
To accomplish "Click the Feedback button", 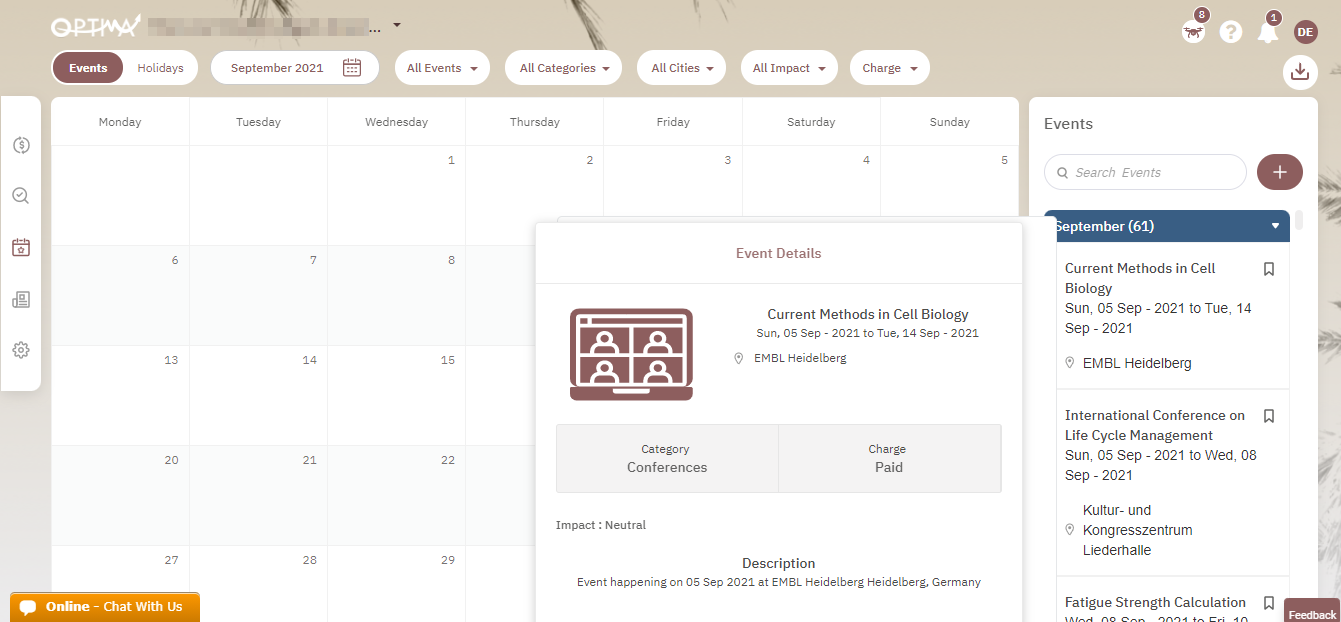I will point(1312,613).
